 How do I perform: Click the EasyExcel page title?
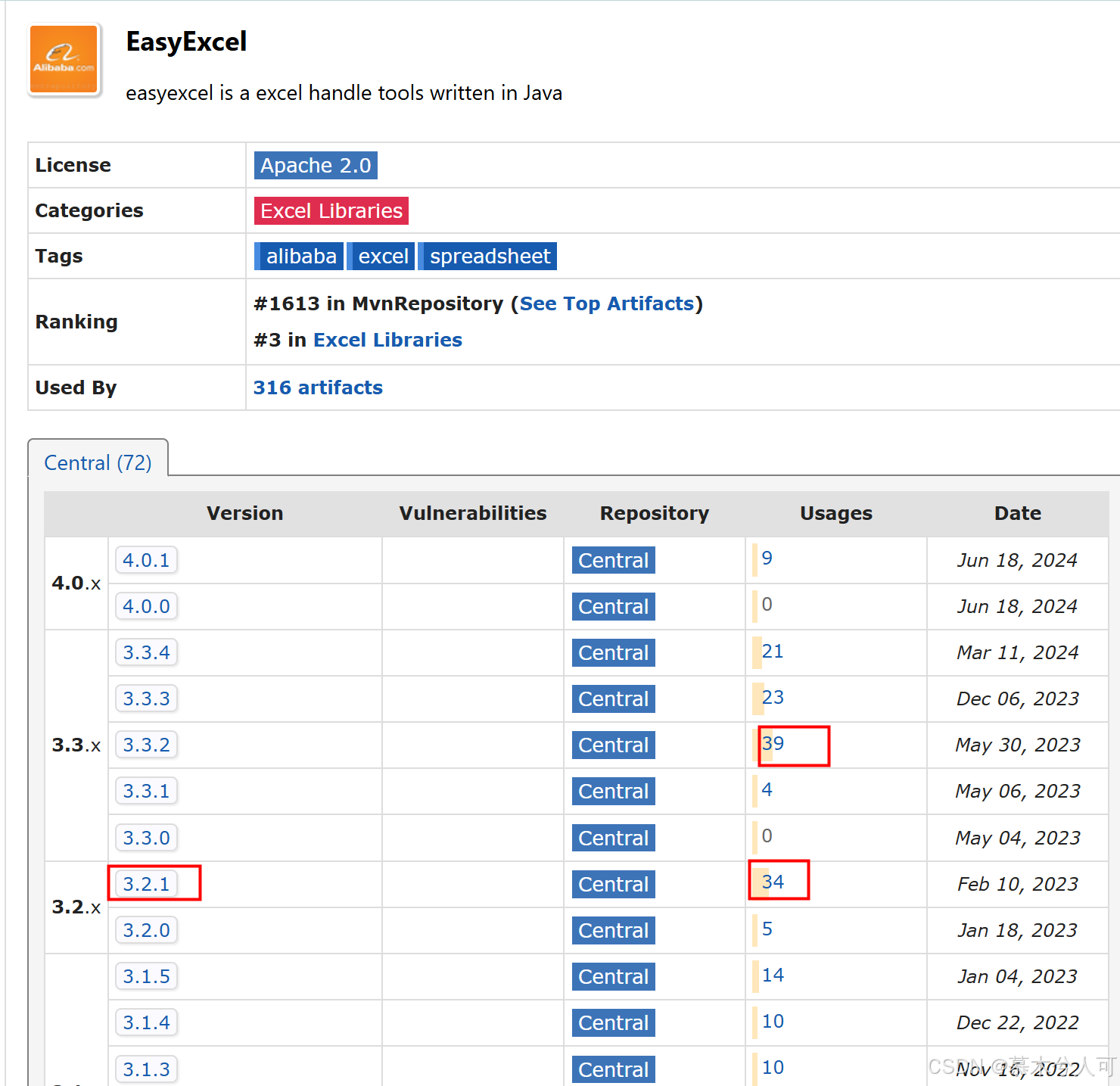click(186, 42)
